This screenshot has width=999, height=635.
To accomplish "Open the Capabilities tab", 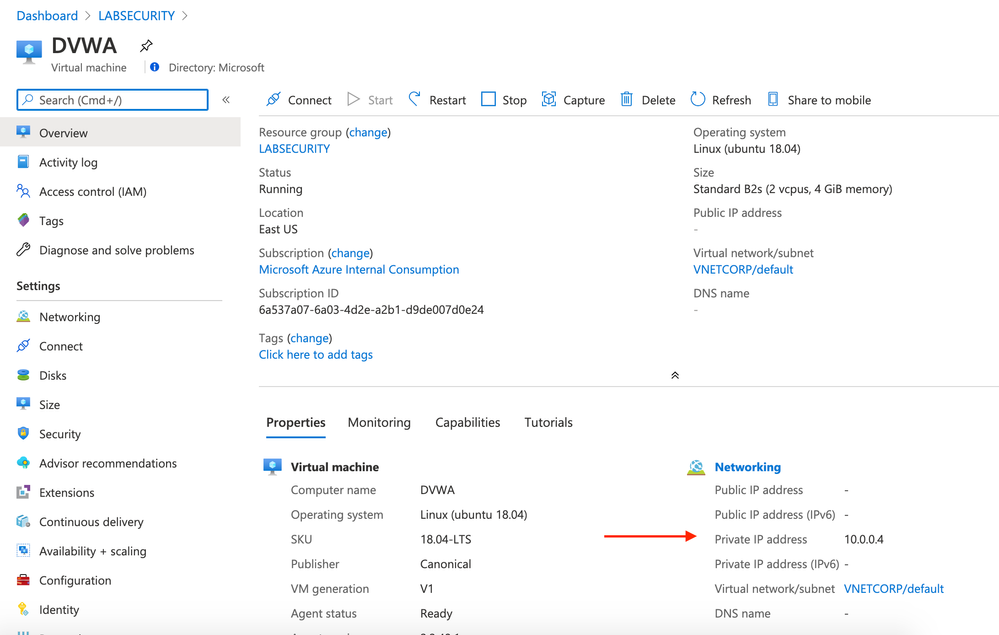I will (x=467, y=422).
